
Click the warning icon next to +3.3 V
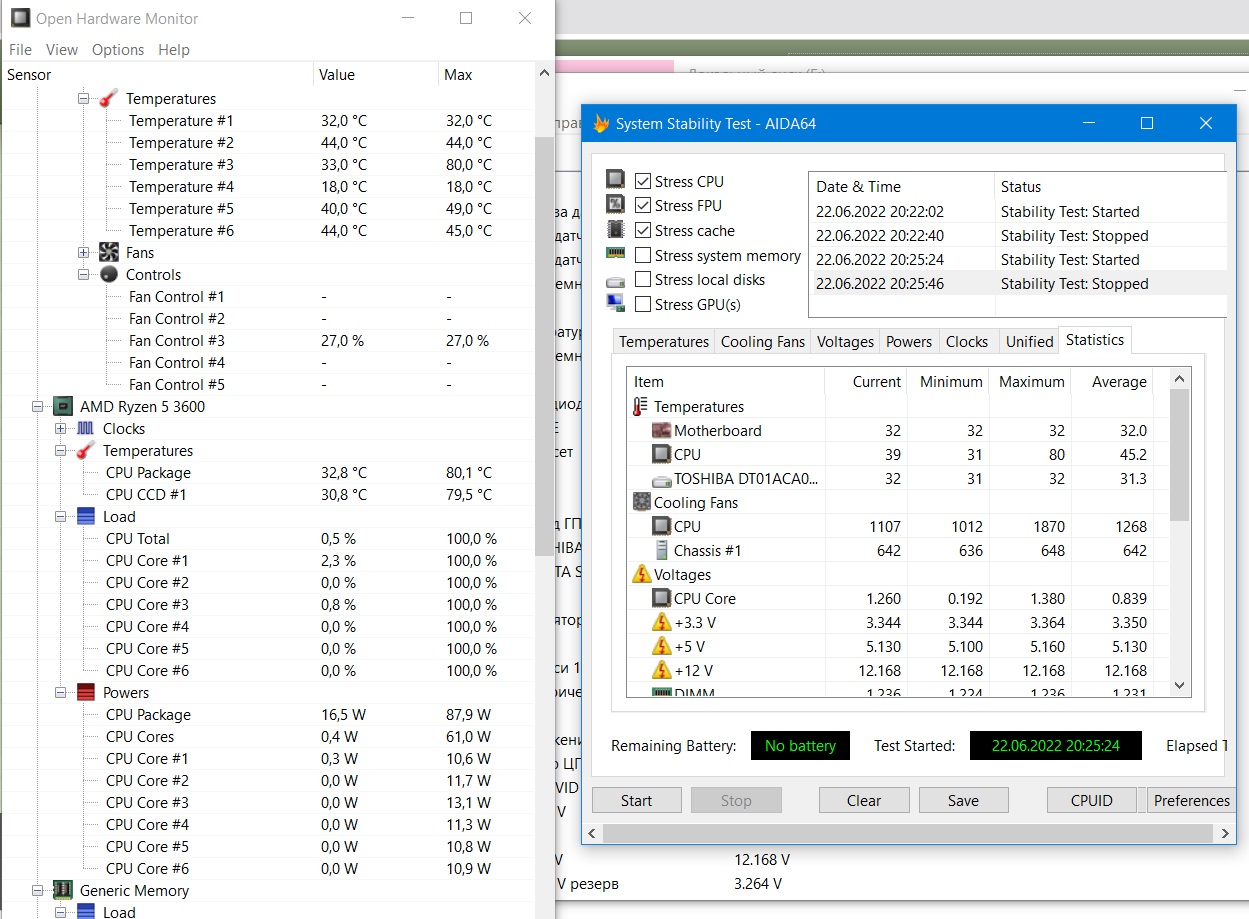tap(661, 623)
